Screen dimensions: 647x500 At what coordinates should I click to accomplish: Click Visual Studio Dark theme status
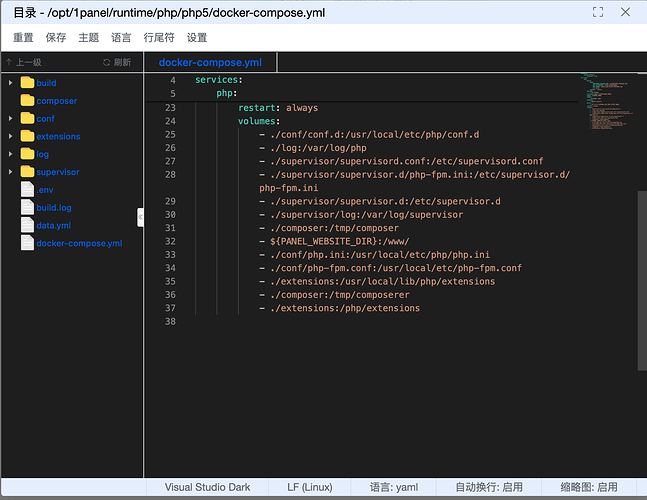pos(207,487)
